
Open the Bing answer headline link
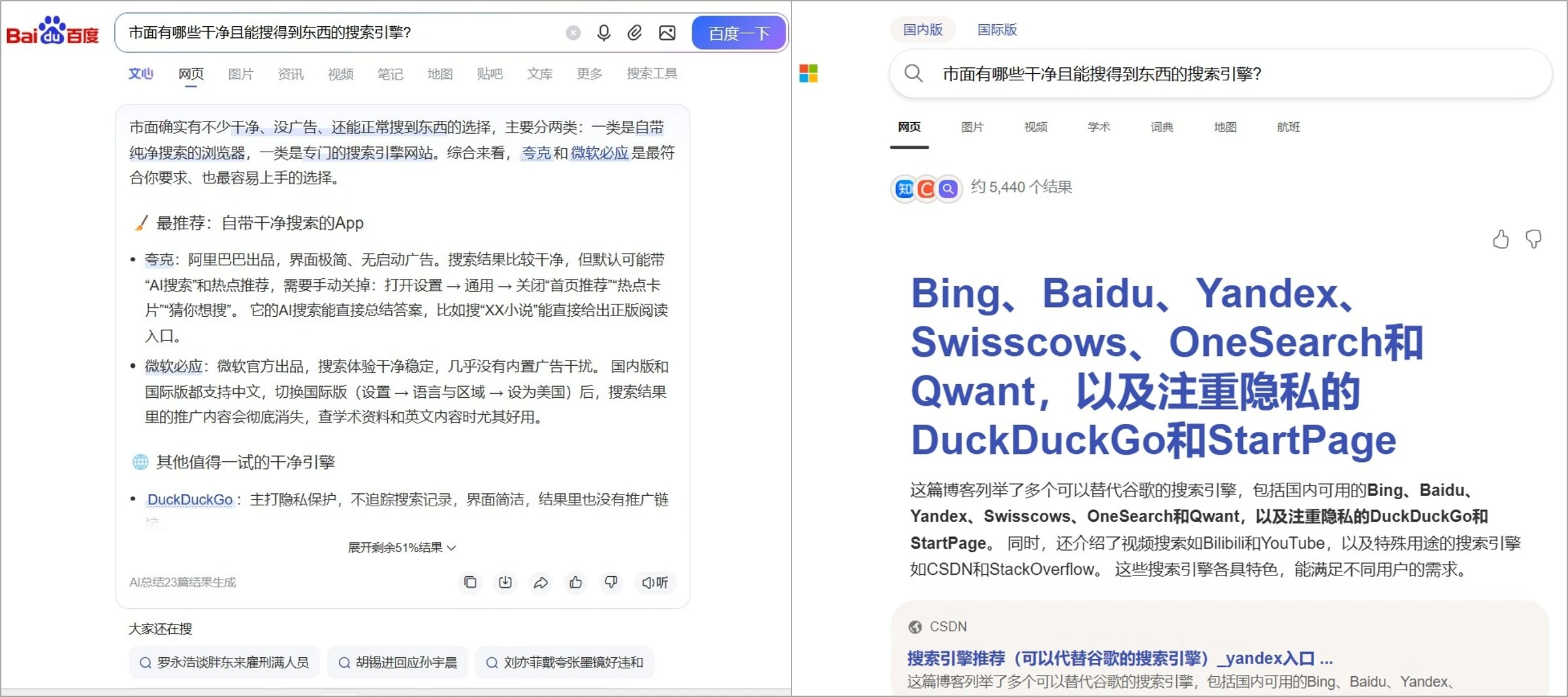coord(1166,366)
